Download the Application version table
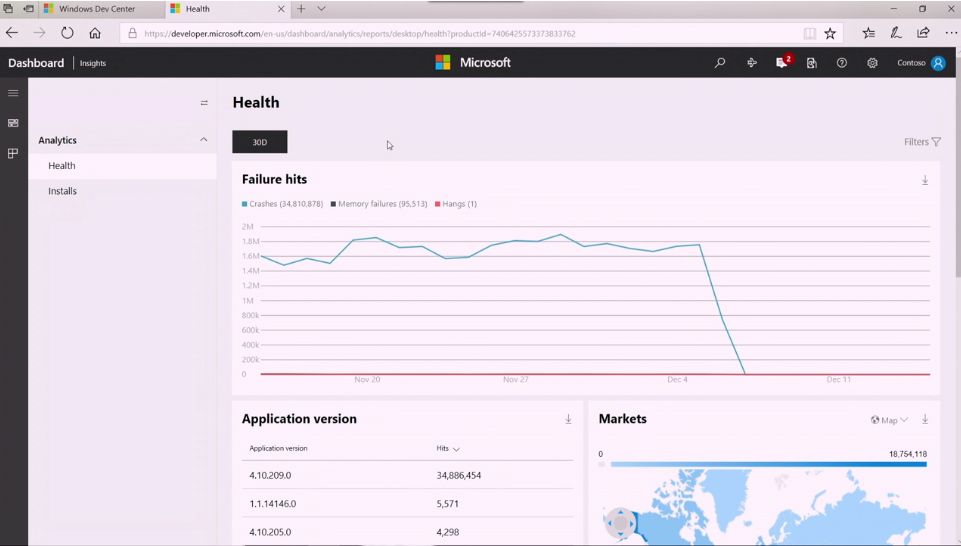Screen dimensions: 961x546 (568, 419)
